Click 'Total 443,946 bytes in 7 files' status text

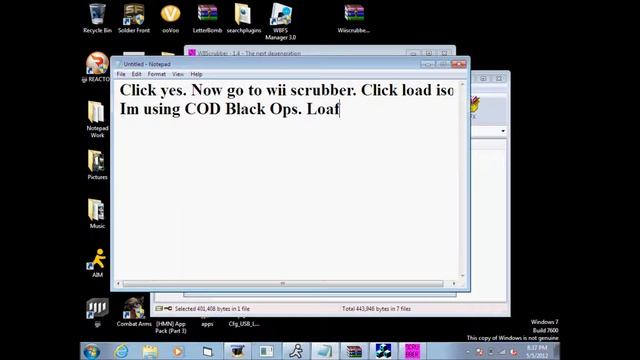click(x=376, y=309)
